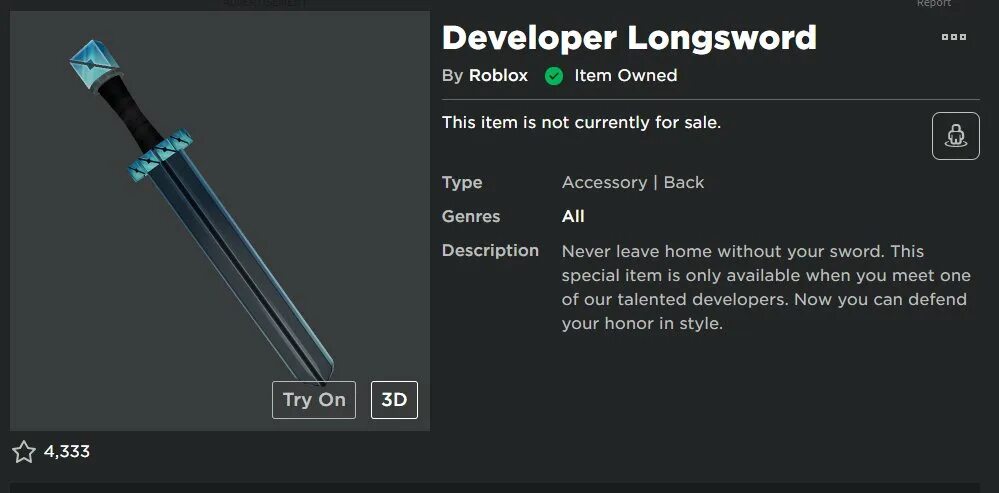Click the Developer Longsword preview image
Screen dimensions: 999x493
pyautogui.click(x=220, y=221)
